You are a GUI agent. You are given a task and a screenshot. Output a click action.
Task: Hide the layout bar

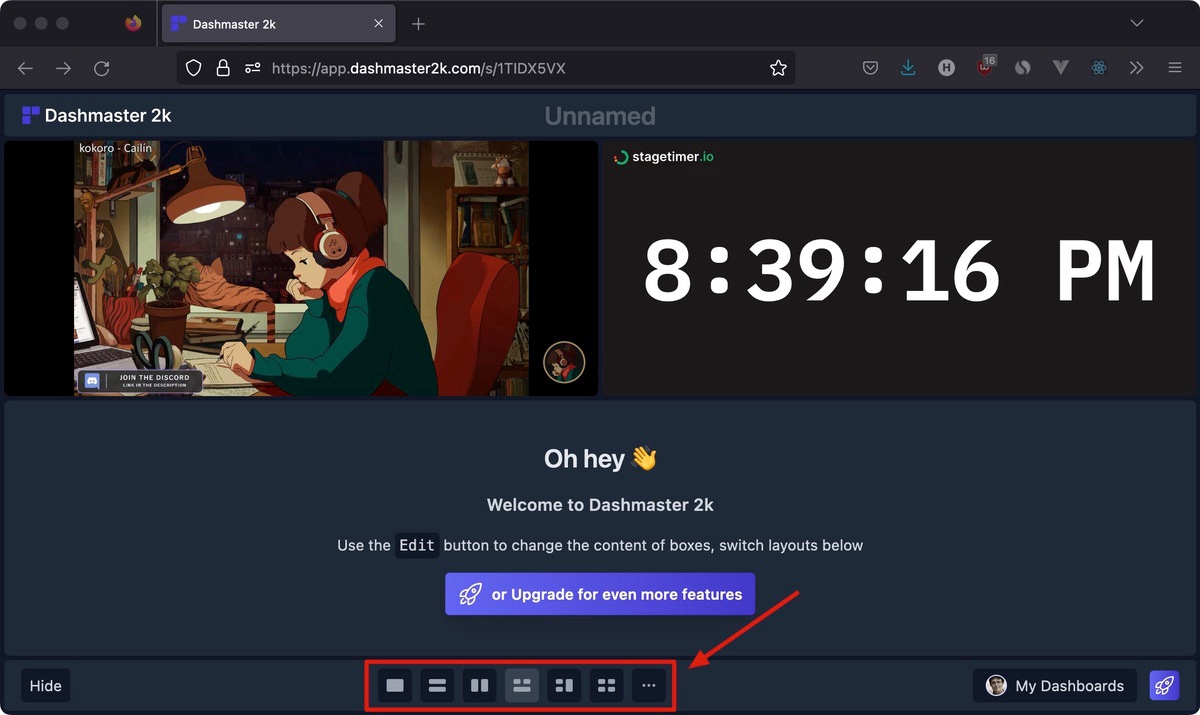tap(45, 685)
